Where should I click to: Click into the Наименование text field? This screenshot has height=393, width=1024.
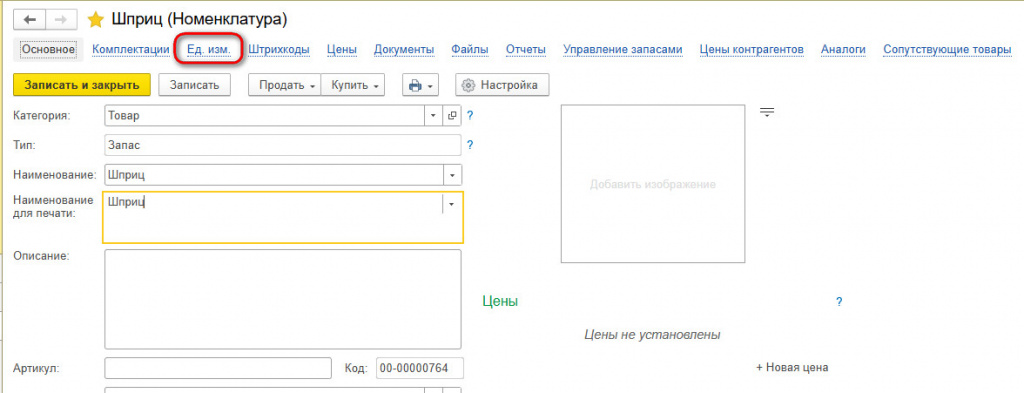[274, 175]
